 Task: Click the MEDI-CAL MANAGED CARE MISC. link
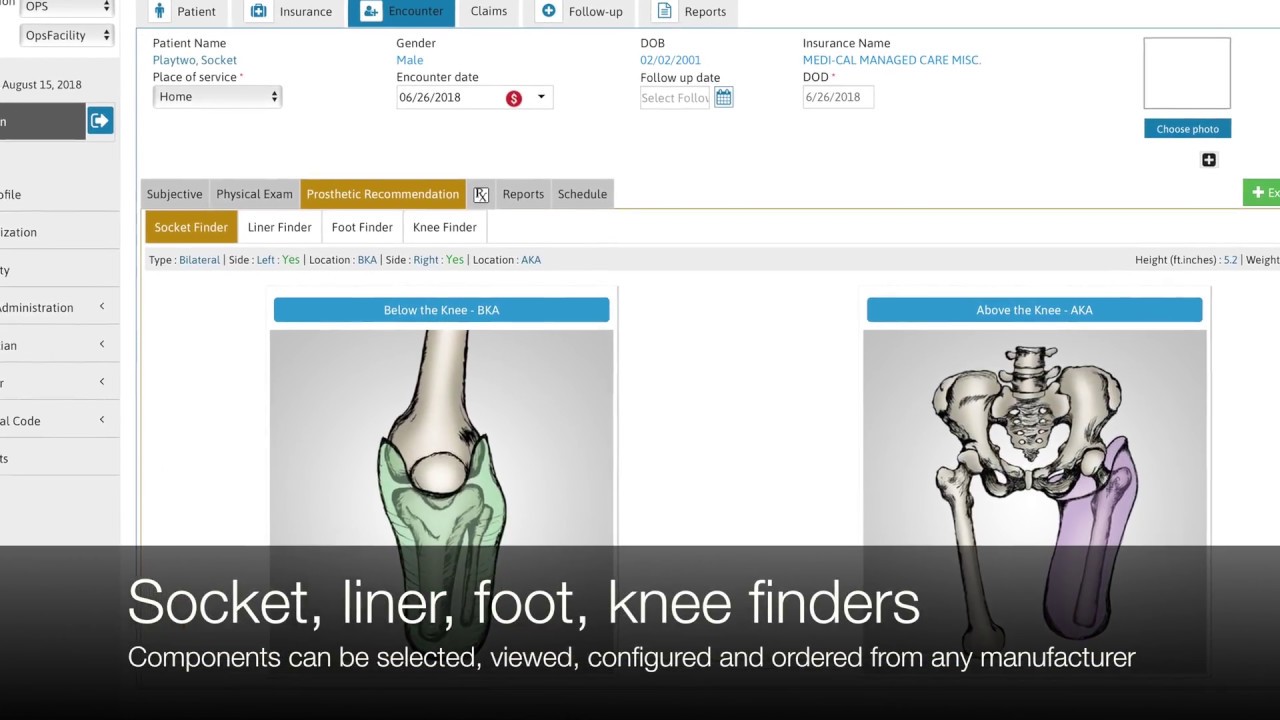892,60
